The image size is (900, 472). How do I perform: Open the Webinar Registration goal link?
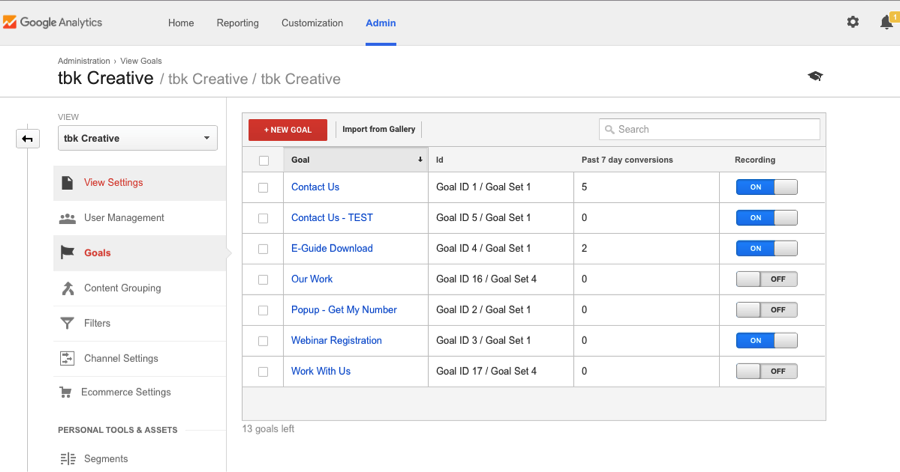[x=336, y=341]
